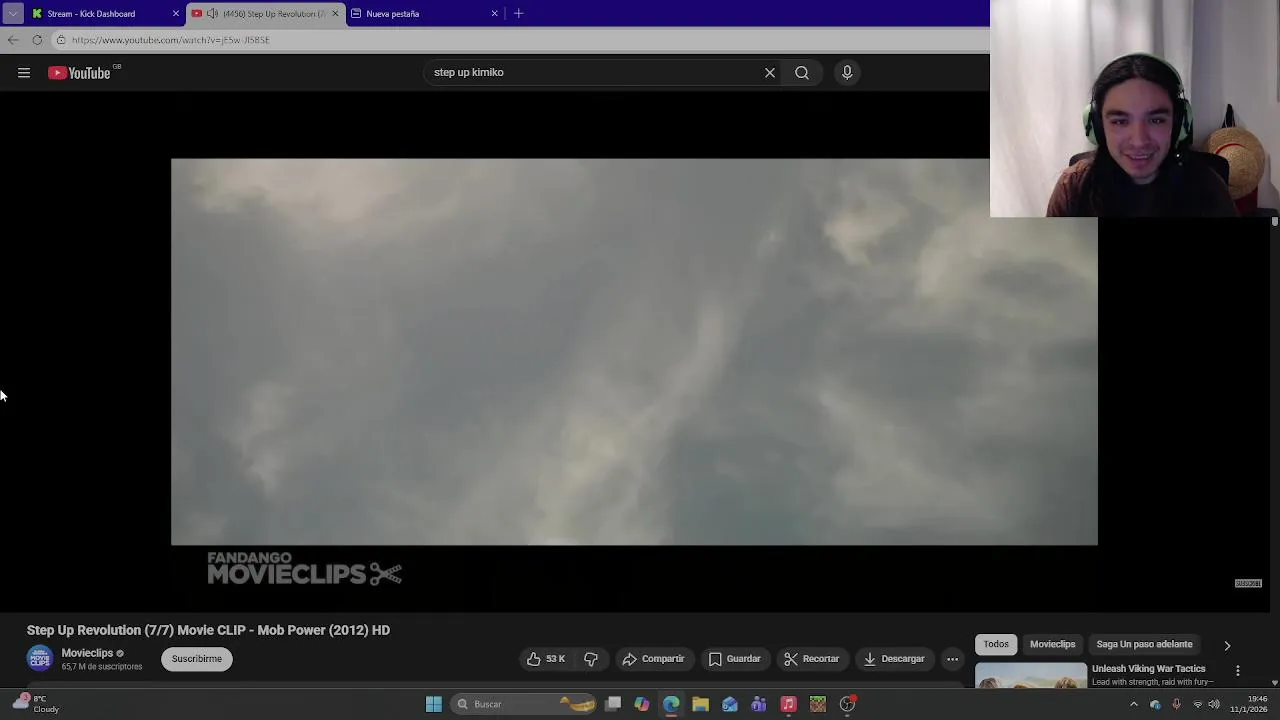This screenshot has width=1280, height=720.
Task: Open more actions three-dot menu
Action: coord(952,659)
